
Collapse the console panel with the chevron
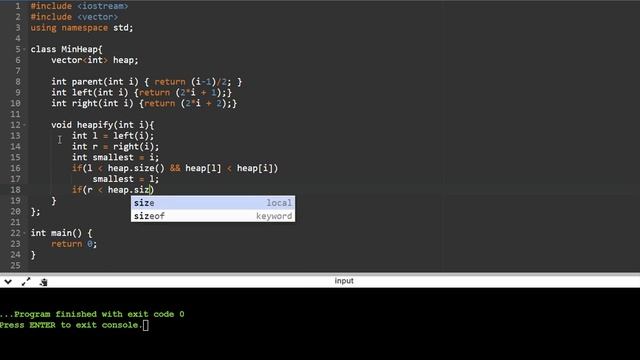pos(8,282)
